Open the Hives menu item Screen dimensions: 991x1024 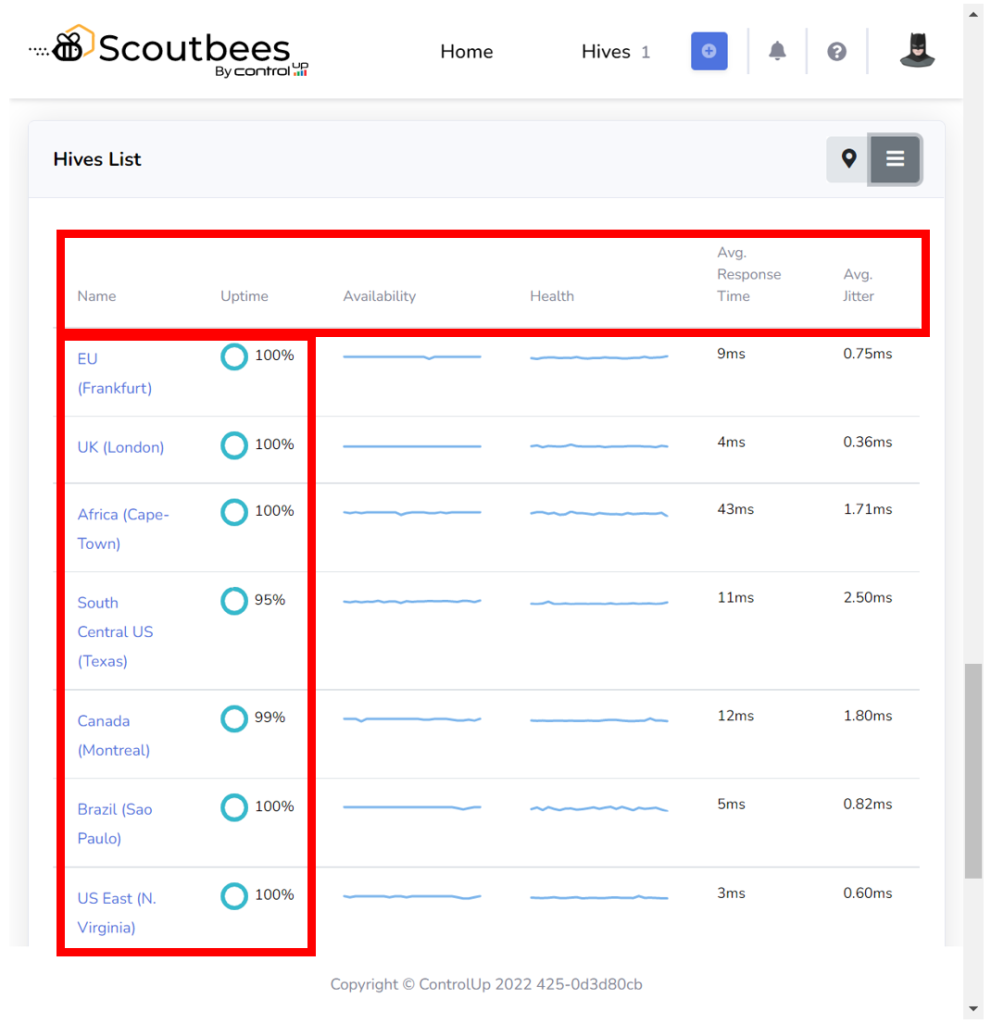[606, 52]
